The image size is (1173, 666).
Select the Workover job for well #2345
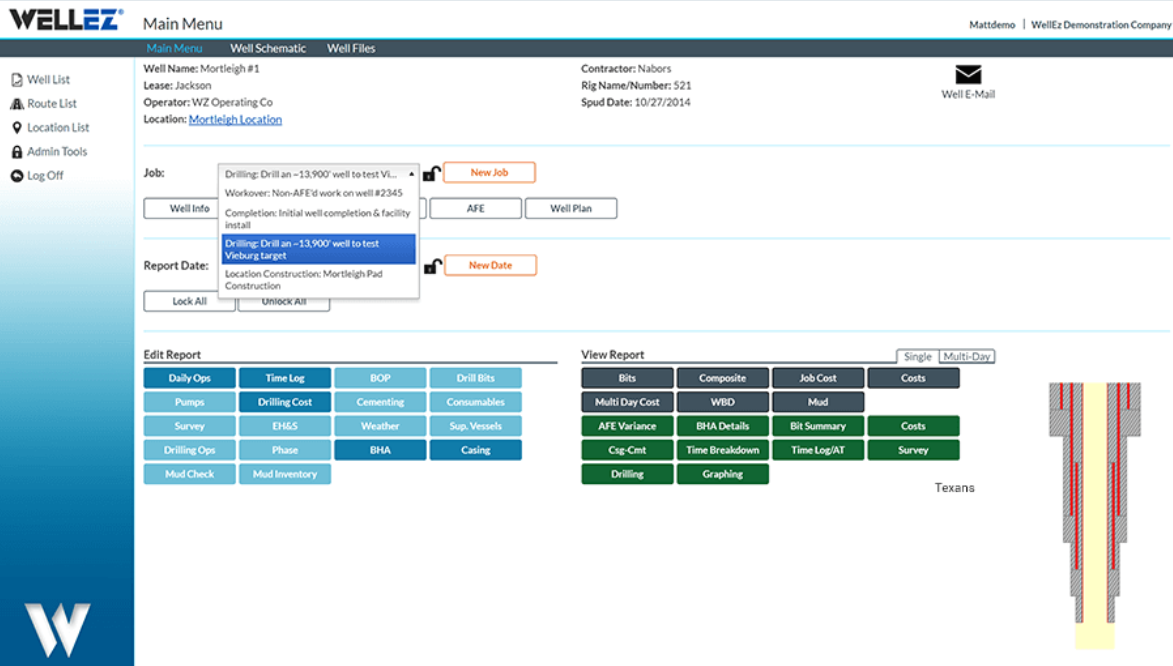[x=314, y=192]
